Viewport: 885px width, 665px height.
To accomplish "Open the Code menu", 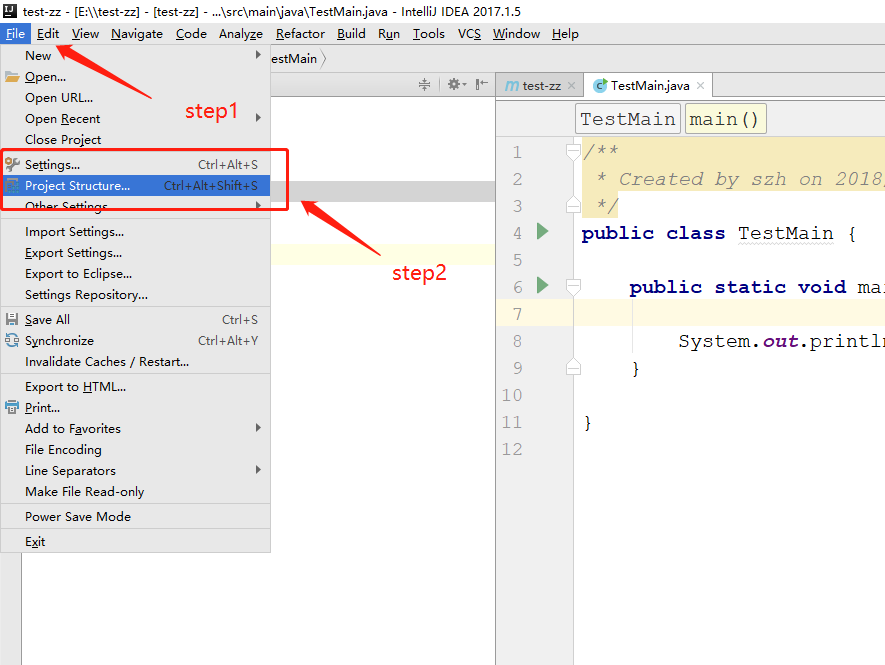I will 191,34.
